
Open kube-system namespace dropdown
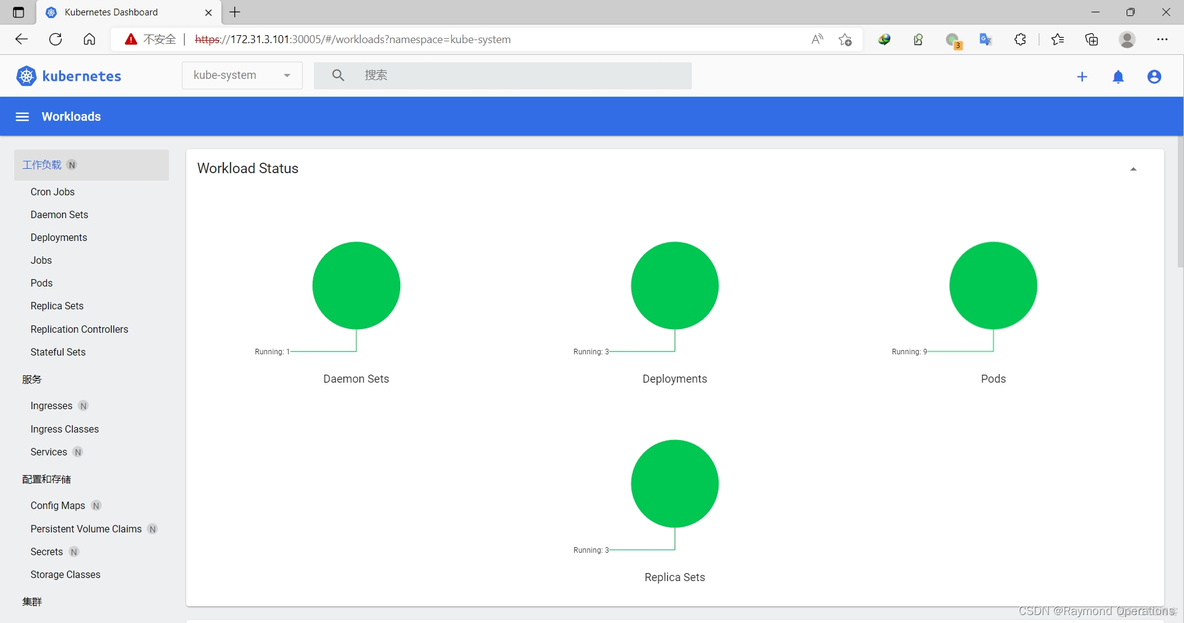point(242,75)
